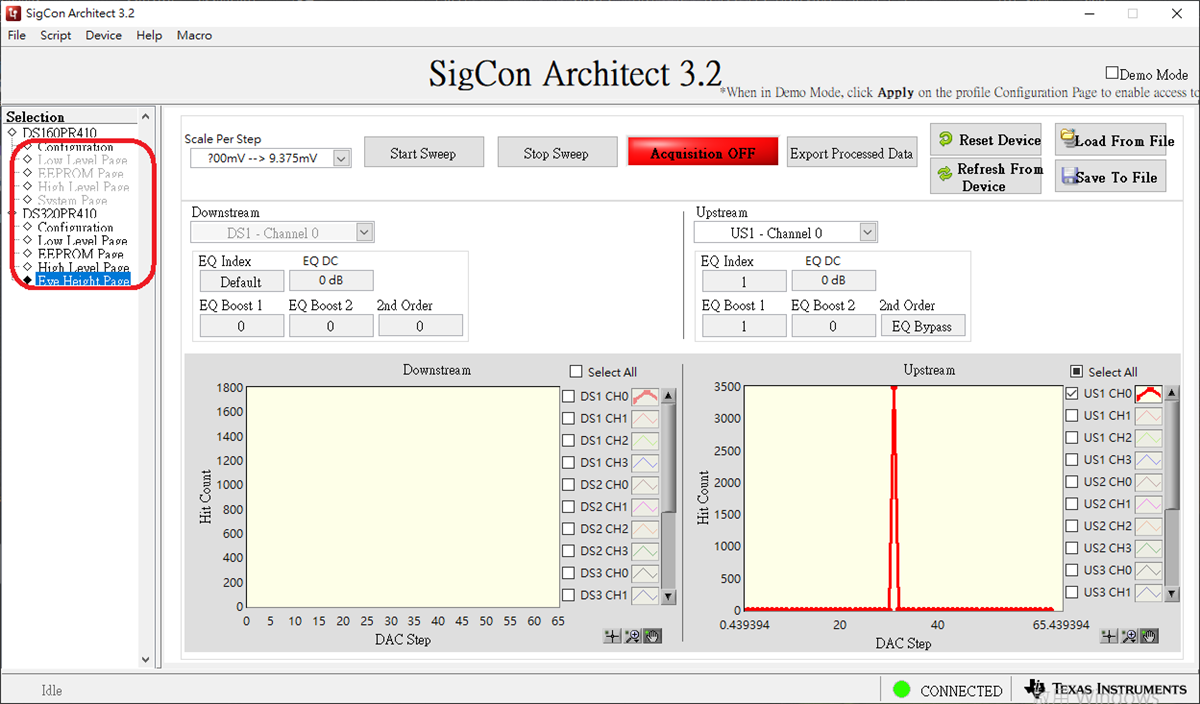
Task: Check the DS2 CH0 channel checkbox
Action: 569,484
